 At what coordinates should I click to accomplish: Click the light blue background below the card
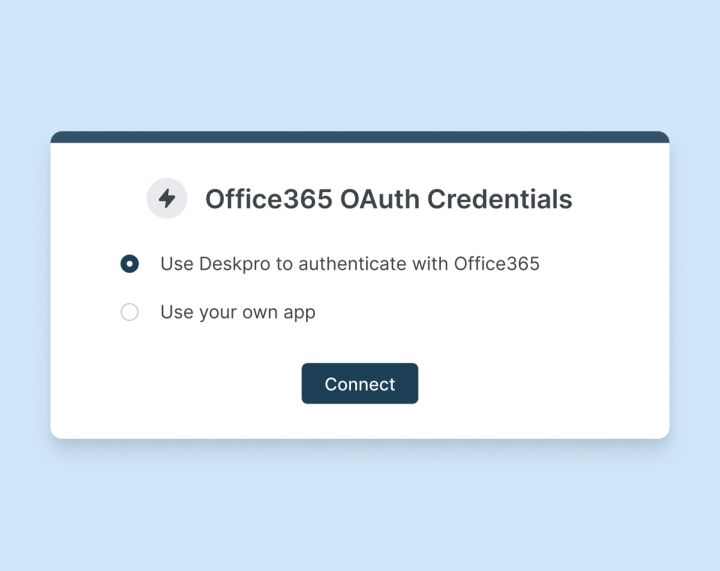360,505
